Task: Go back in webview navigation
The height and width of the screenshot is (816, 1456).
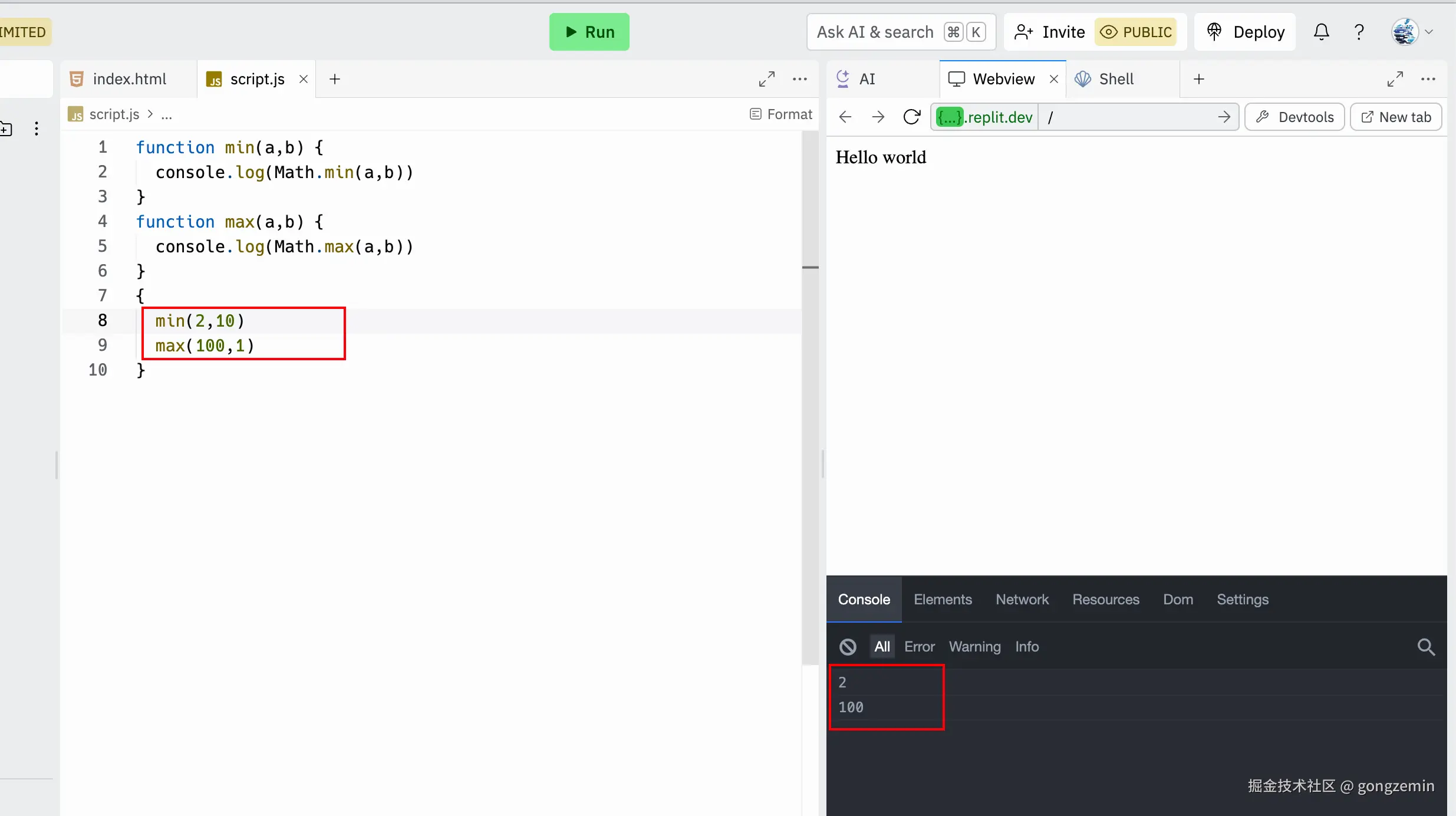Action: click(x=845, y=117)
